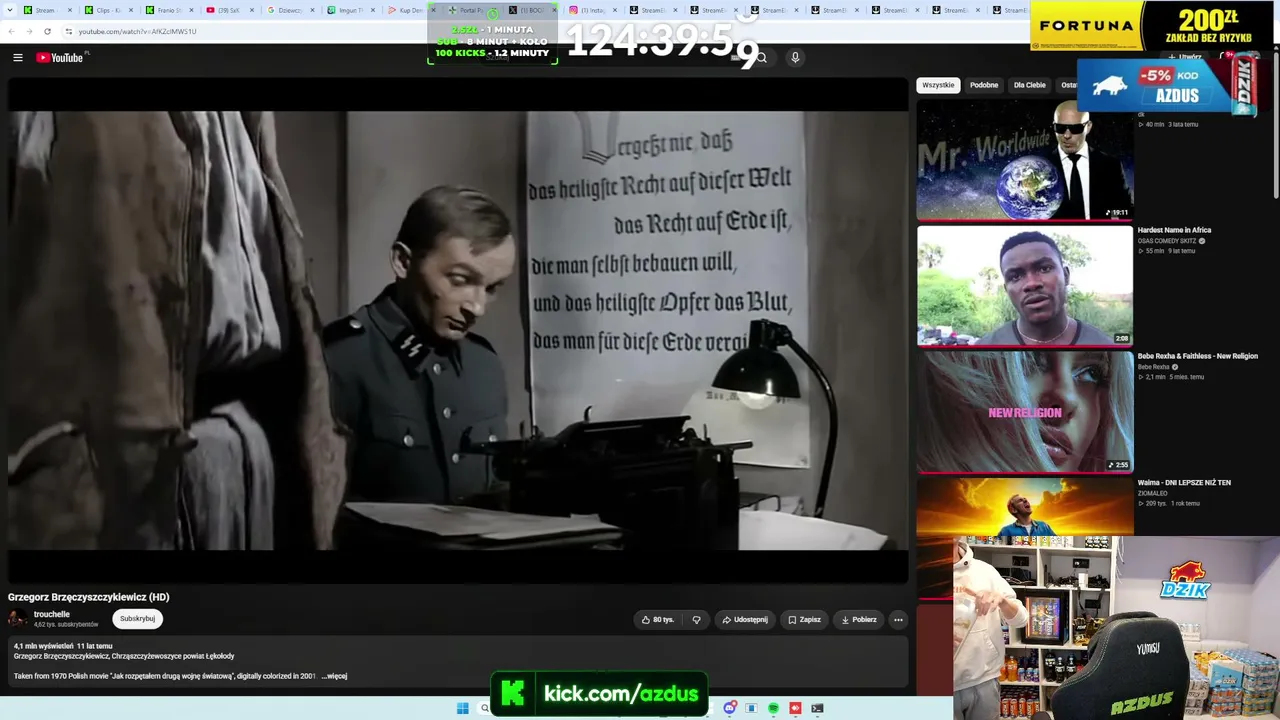The height and width of the screenshot is (720, 1280).
Task: Switch to the Instagram browser tab
Action: tap(594, 10)
